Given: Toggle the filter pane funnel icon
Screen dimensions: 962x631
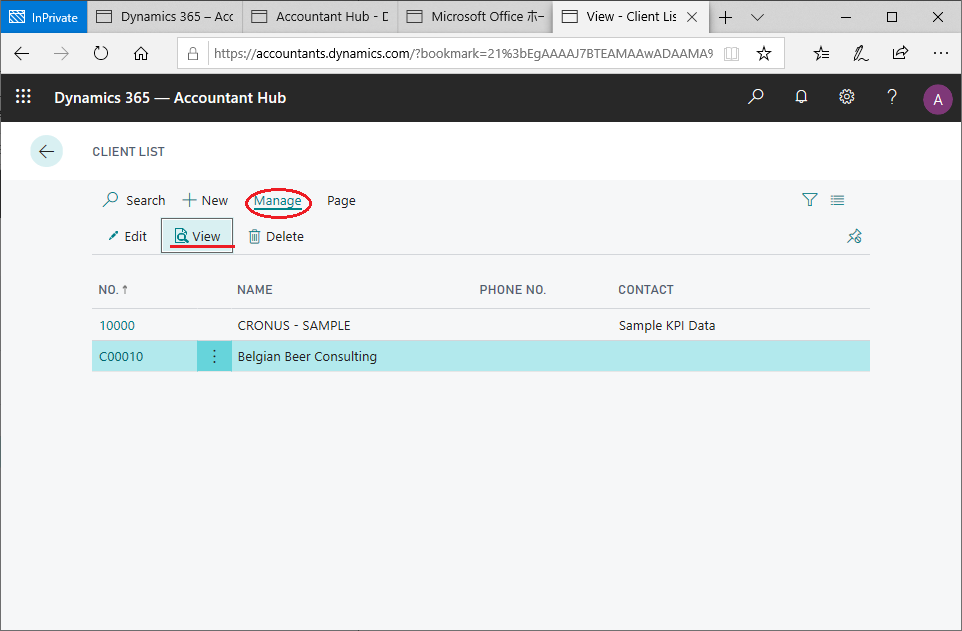Looking at the screenshot, I should point(810,199).
